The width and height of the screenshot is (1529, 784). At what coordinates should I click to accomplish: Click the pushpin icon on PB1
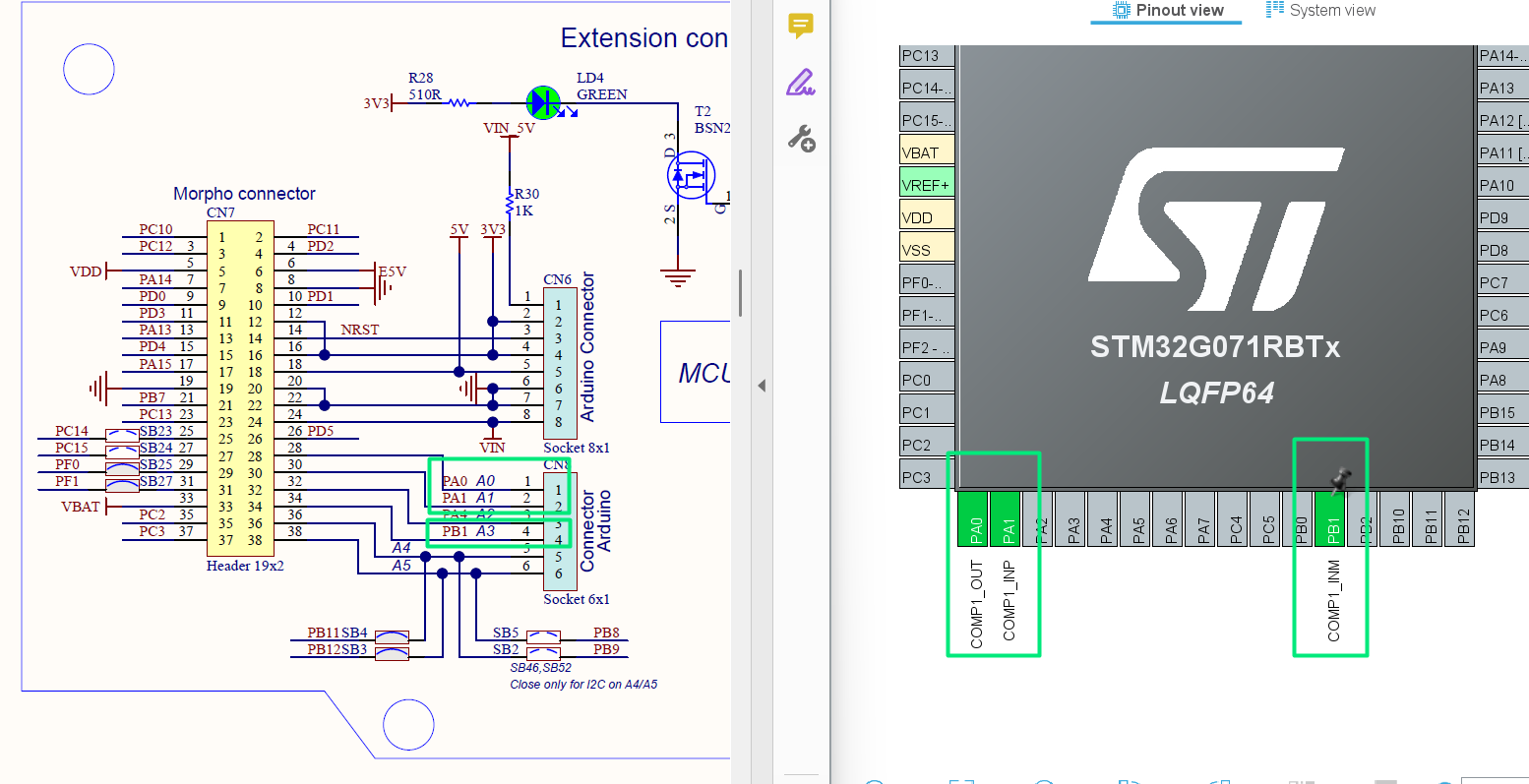click(1338, 480)
